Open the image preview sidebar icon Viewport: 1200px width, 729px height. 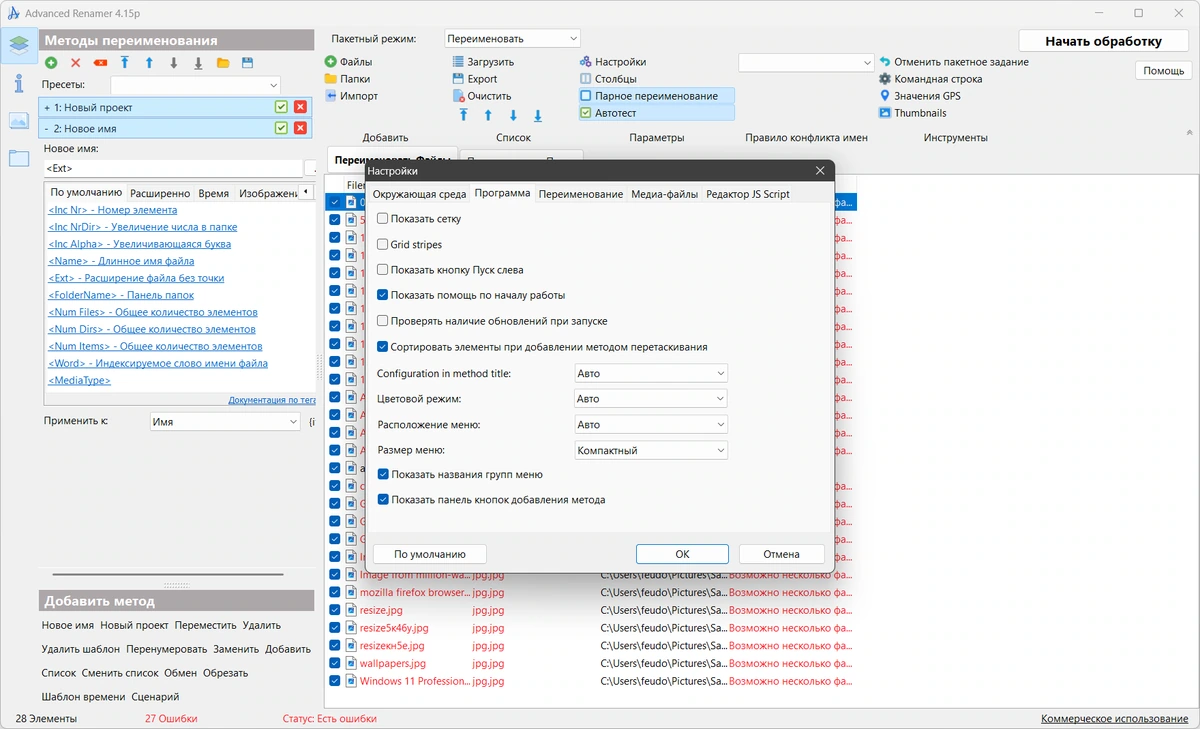click(18, 120)
